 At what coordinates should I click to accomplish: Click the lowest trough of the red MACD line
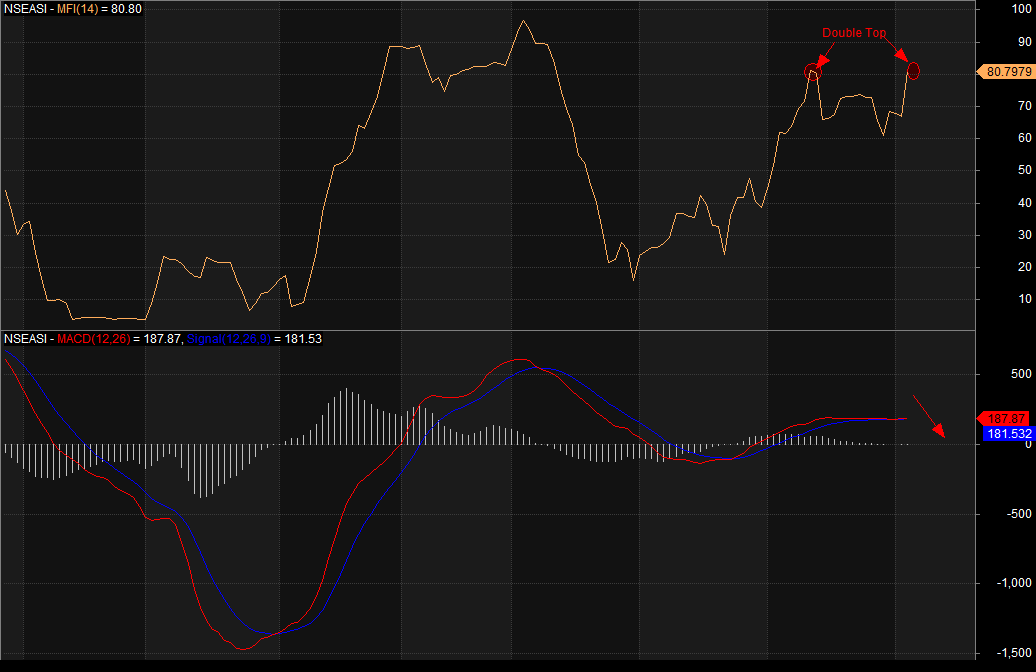click(x=243, y=649)
